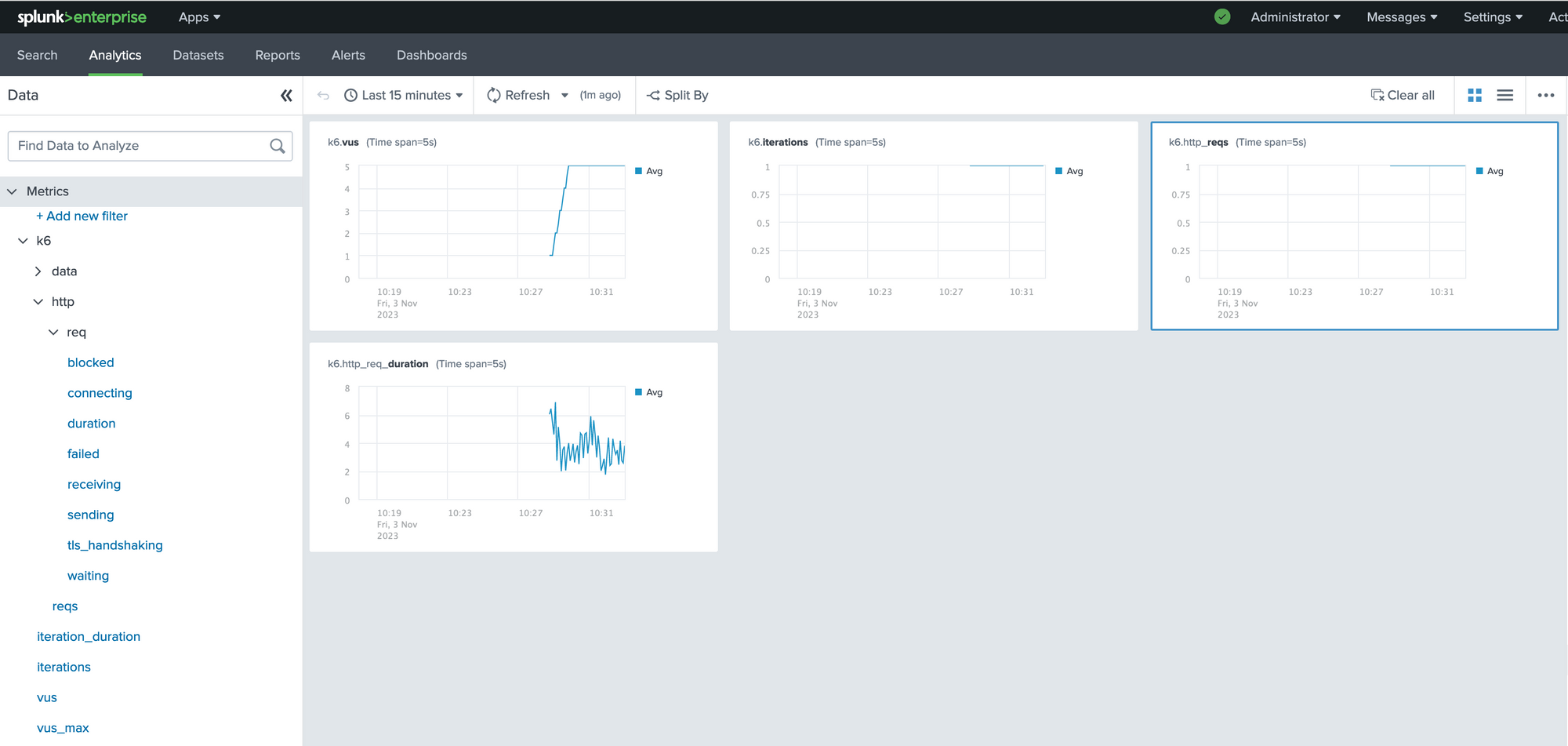Click the Splunk enterprise logo

tap(82, 17)
